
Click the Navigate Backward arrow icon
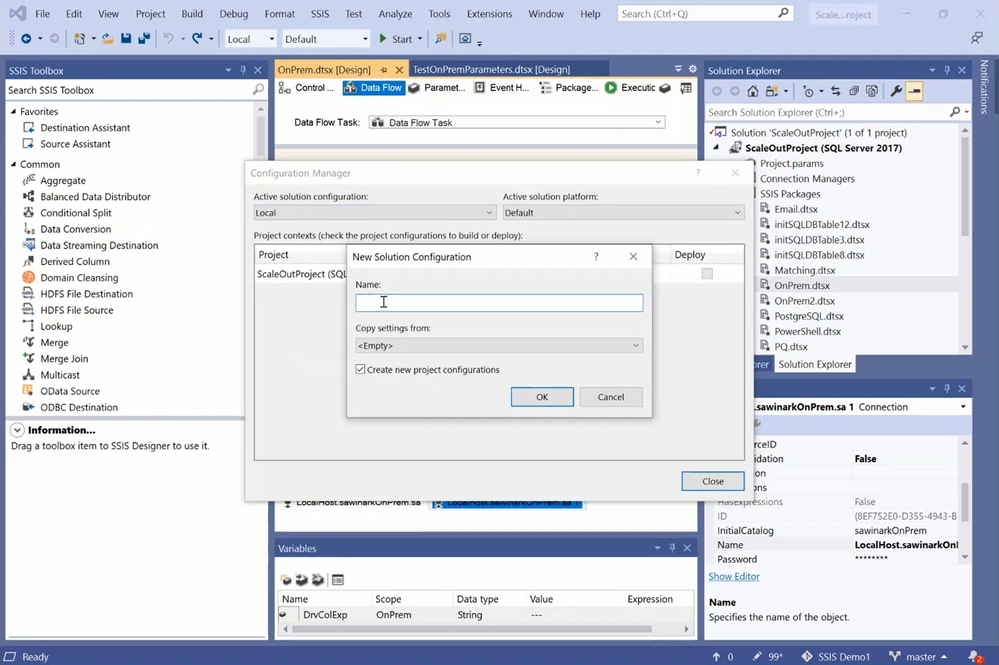point(26,39)
